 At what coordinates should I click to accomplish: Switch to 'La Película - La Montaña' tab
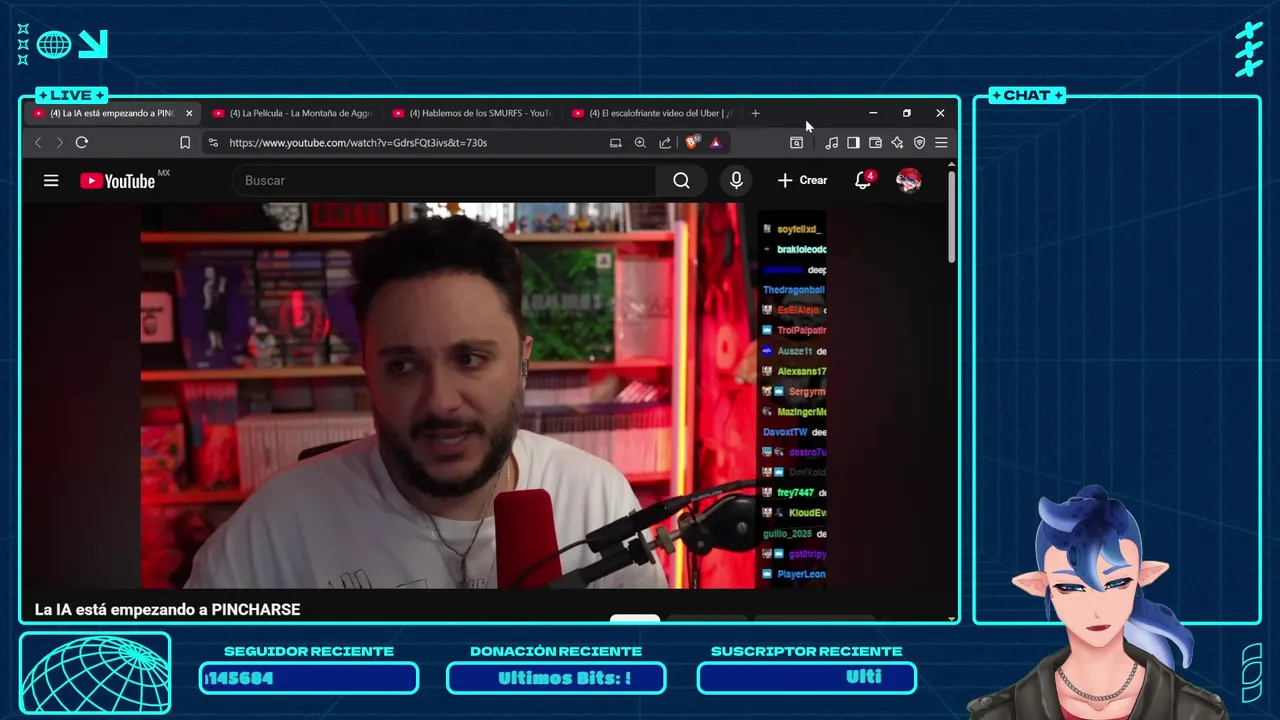(x=291, y=114)
